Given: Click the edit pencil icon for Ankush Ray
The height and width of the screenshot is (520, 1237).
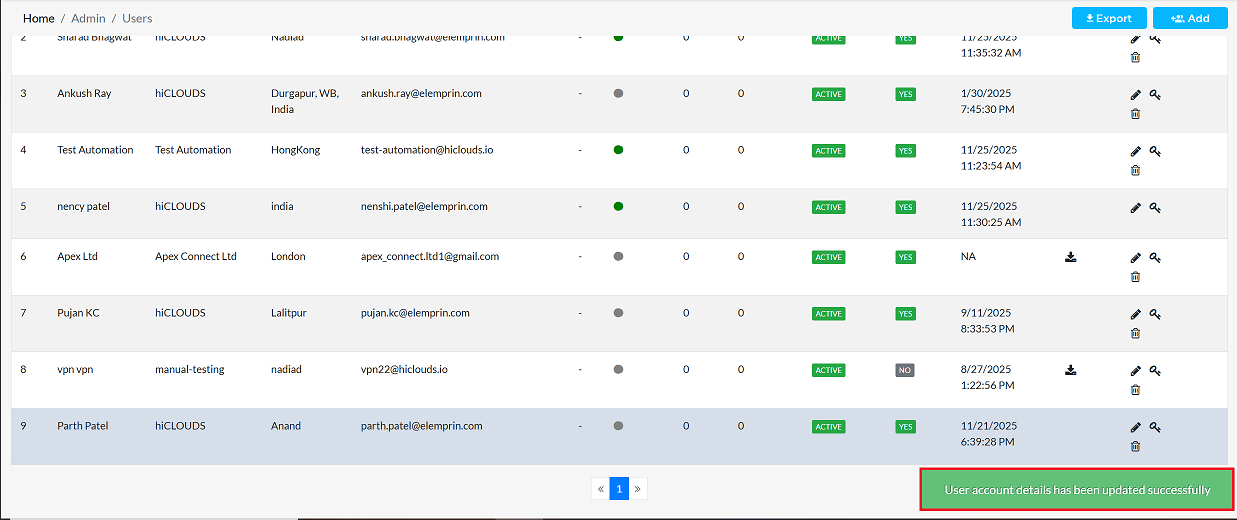Looking at the screenshot, I should pos(1135,95).
